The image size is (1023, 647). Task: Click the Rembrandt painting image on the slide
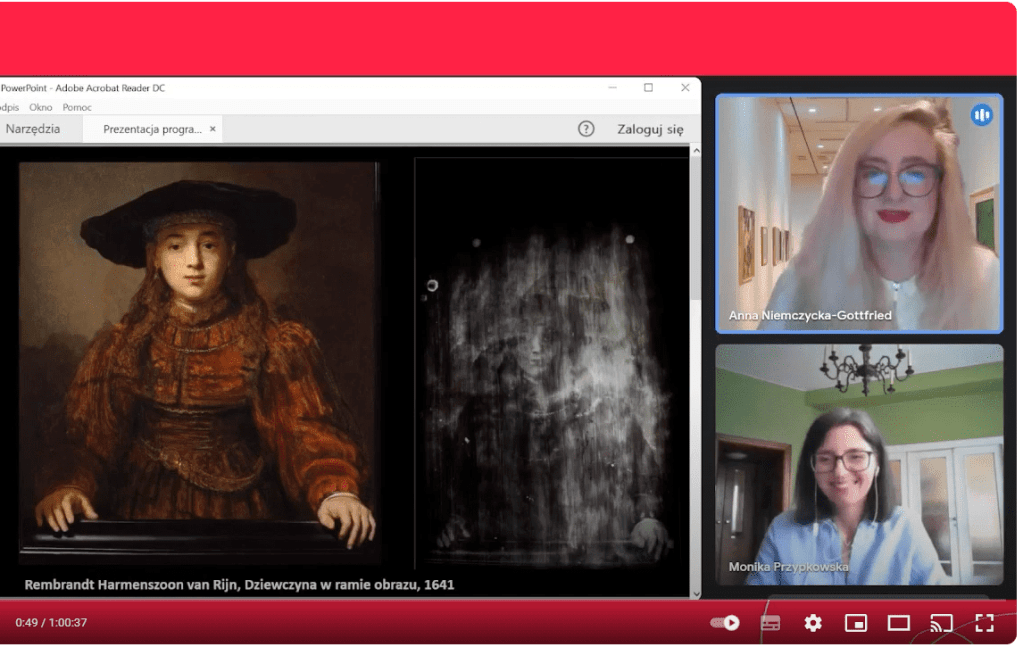pos(200,360)
